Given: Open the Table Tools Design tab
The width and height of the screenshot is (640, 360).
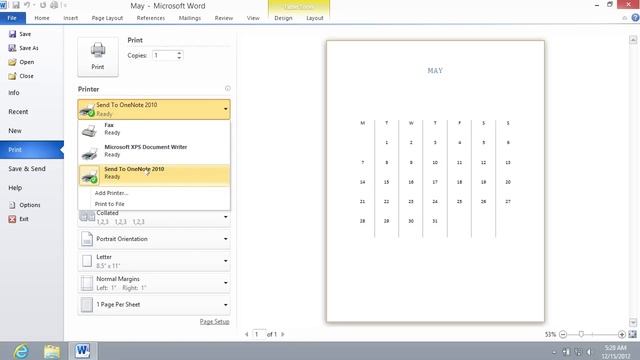Looking at the screenshot, I should click(283, 18).
